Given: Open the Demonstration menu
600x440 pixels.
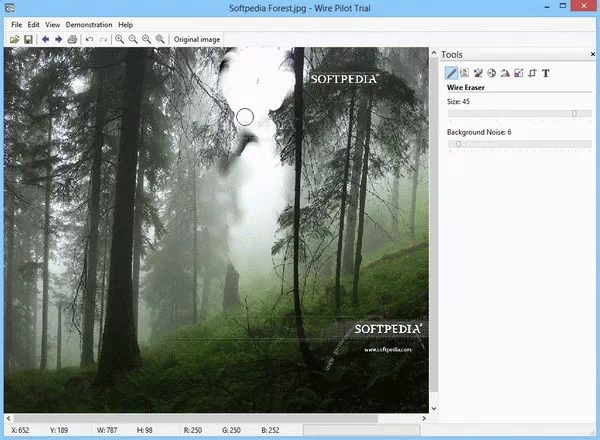Looking at the screenshot, I should tap(89, 24).
